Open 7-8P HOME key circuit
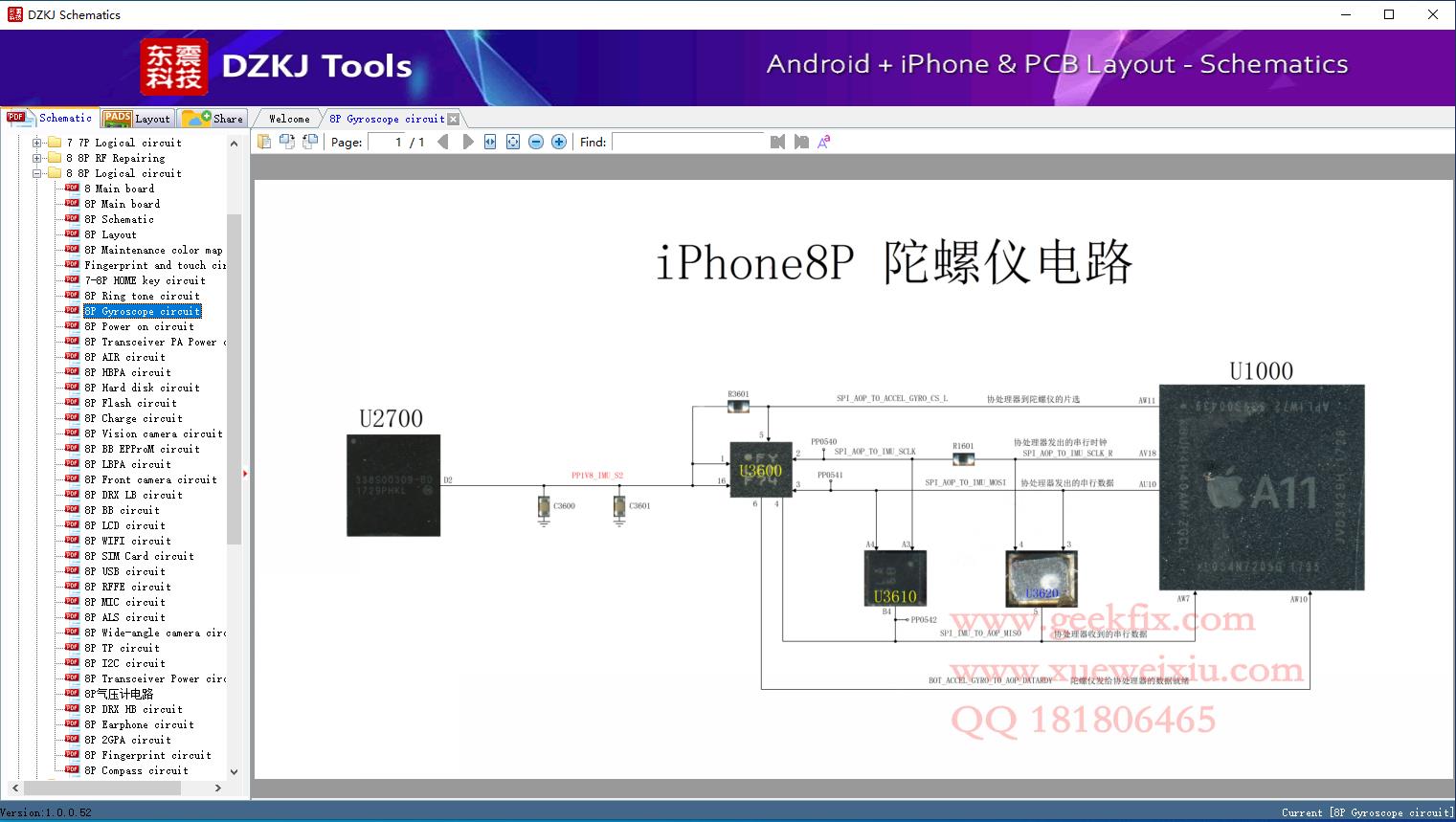 [x=145, y=280]
